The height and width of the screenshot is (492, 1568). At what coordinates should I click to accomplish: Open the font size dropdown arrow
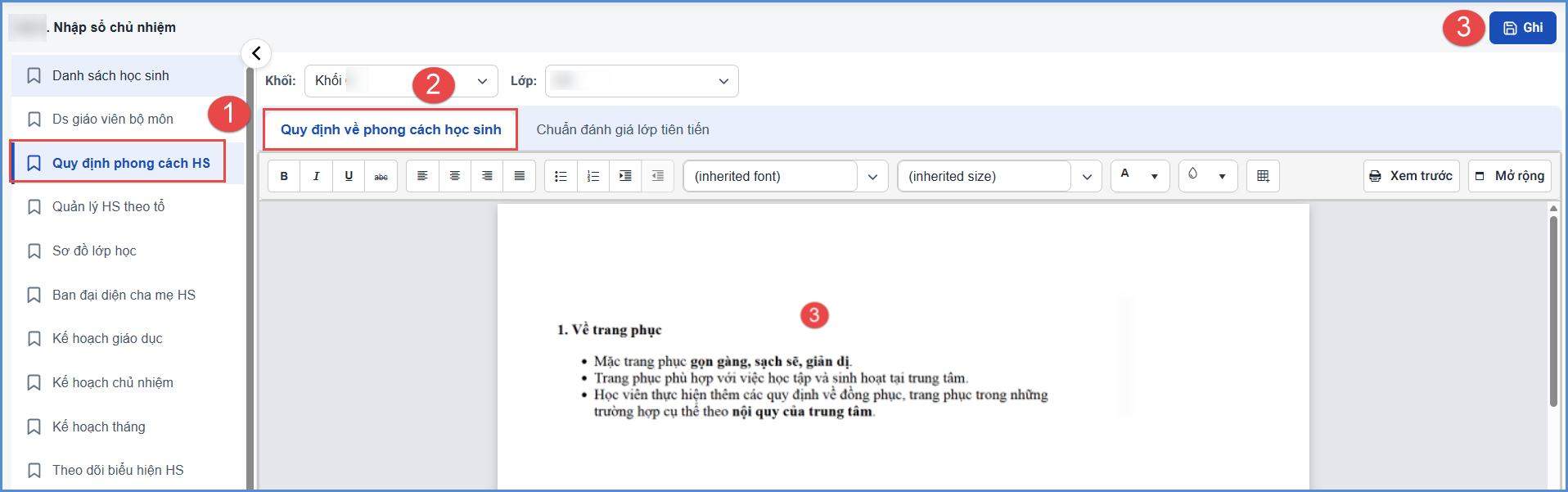1087,177
